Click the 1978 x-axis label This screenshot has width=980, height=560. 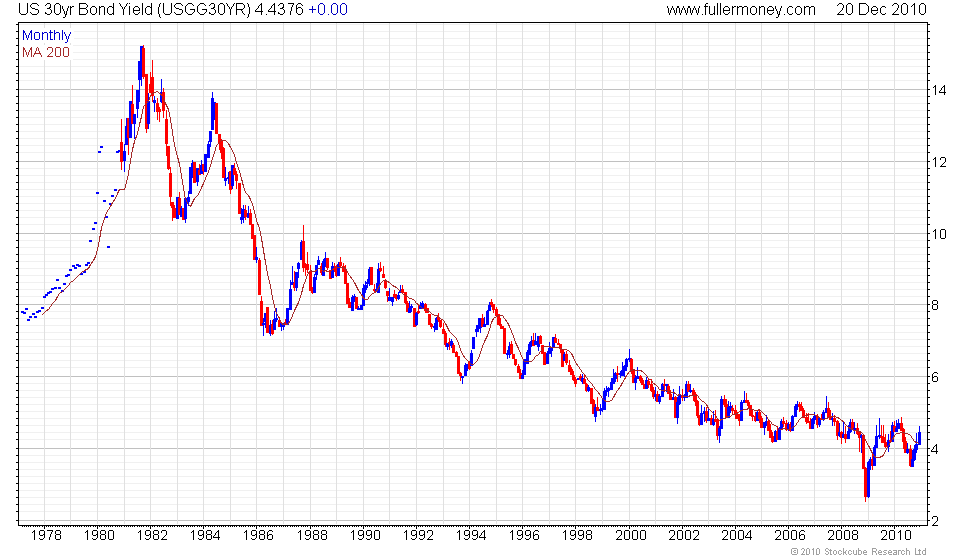coord(46,535)
